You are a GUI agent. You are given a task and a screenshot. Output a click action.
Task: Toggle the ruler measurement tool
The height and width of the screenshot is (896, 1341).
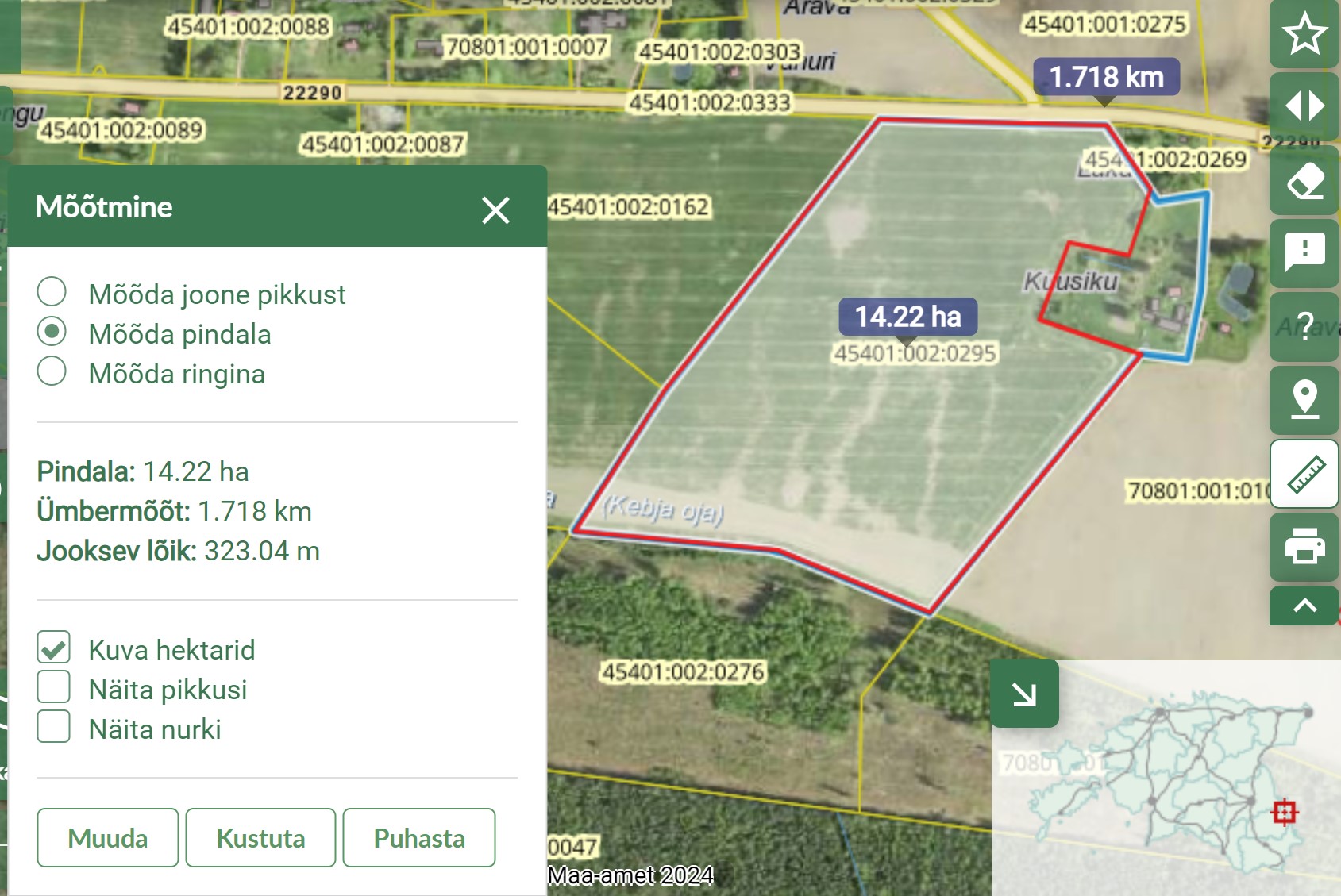[1304, 474]
